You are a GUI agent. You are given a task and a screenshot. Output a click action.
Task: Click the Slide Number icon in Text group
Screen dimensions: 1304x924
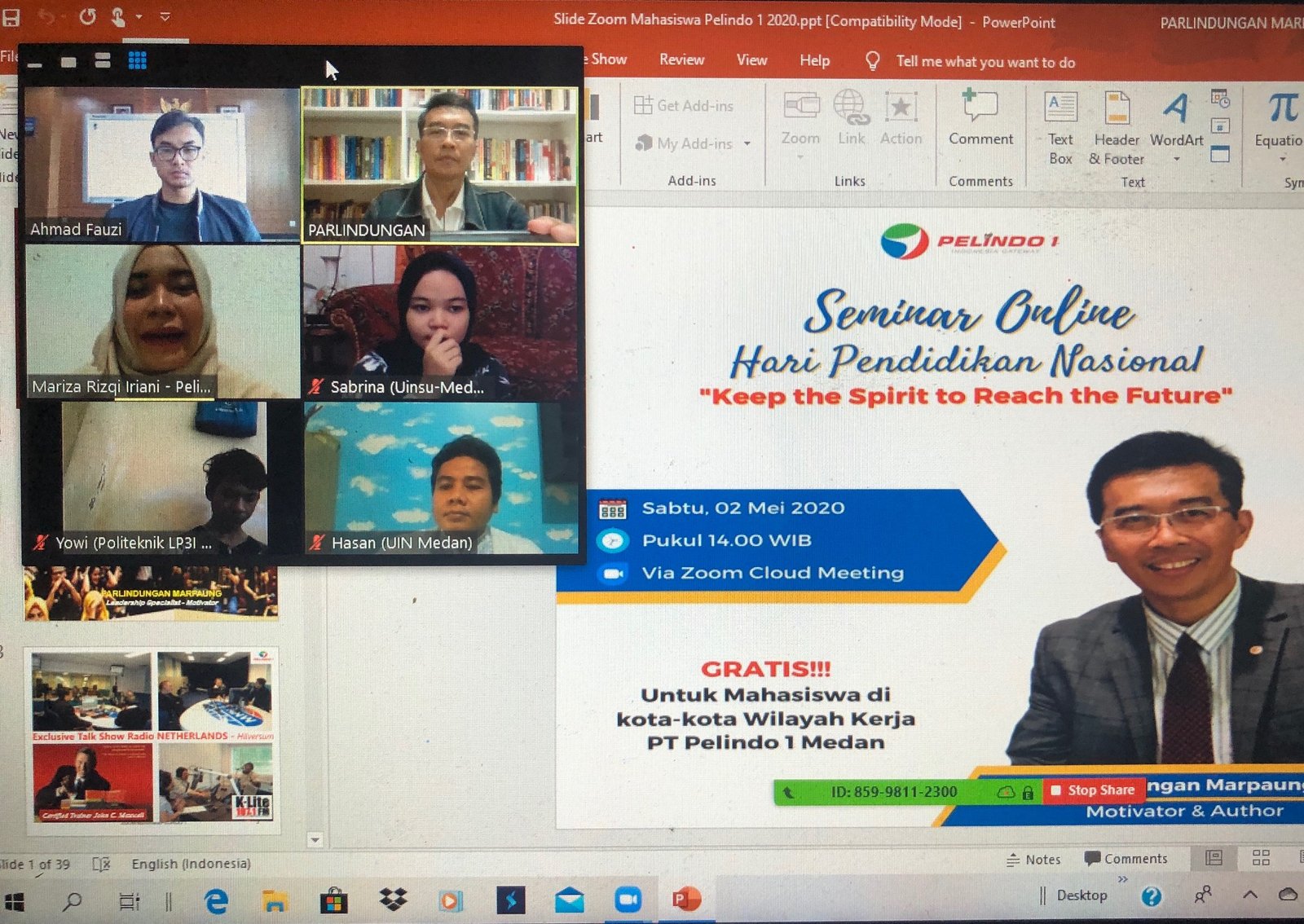tap(1220, 126)
